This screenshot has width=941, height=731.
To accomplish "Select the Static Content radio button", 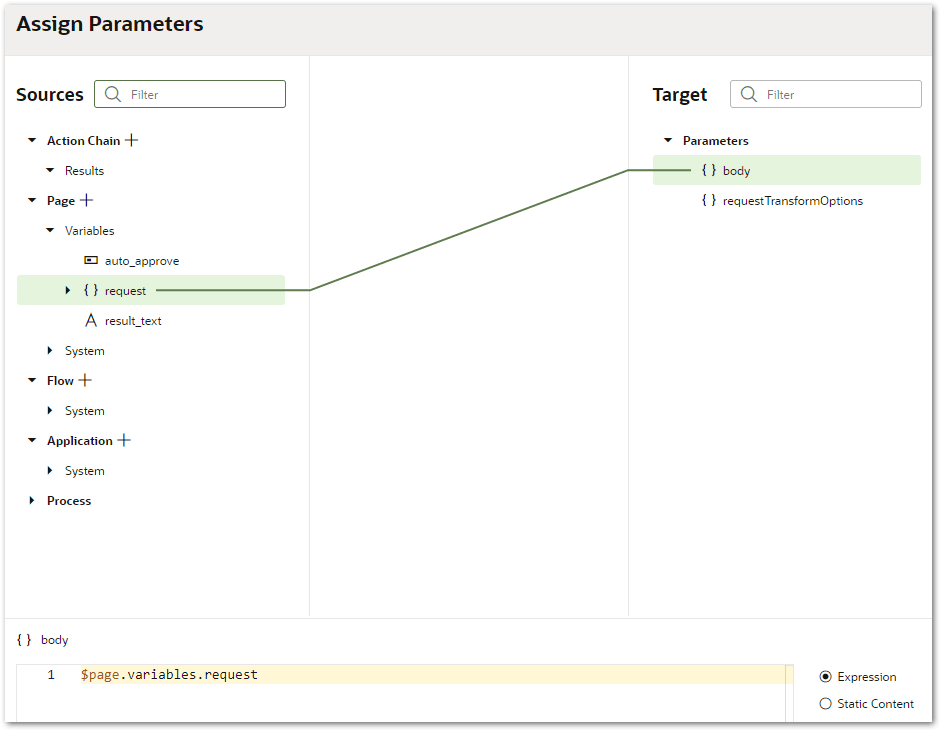I will coord(825,703).
